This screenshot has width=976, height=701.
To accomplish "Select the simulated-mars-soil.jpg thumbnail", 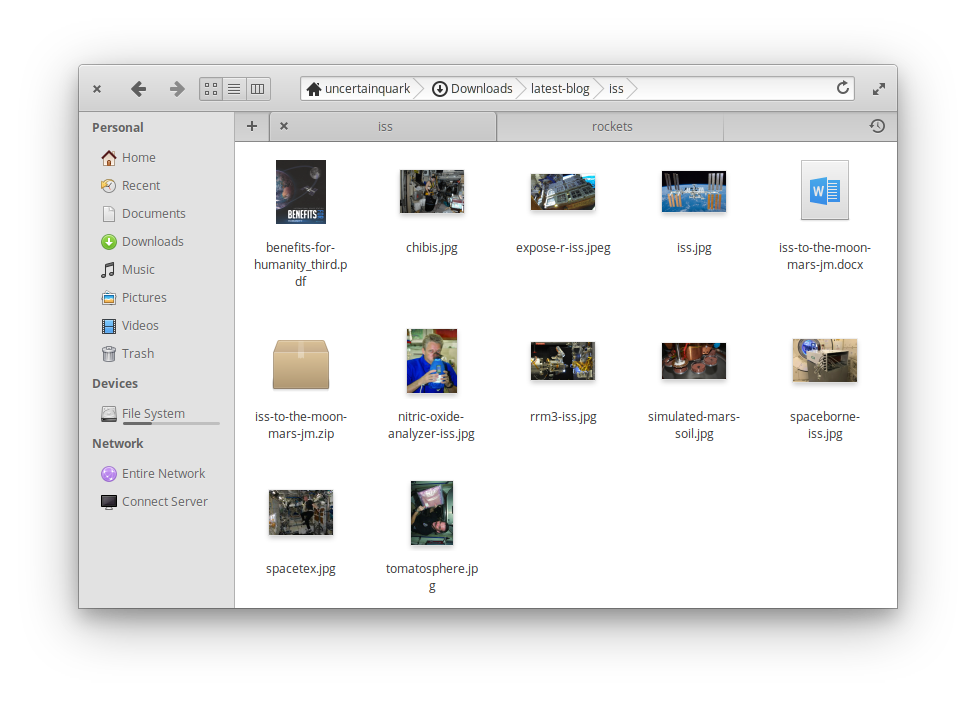I will click(x=694, y=360).
